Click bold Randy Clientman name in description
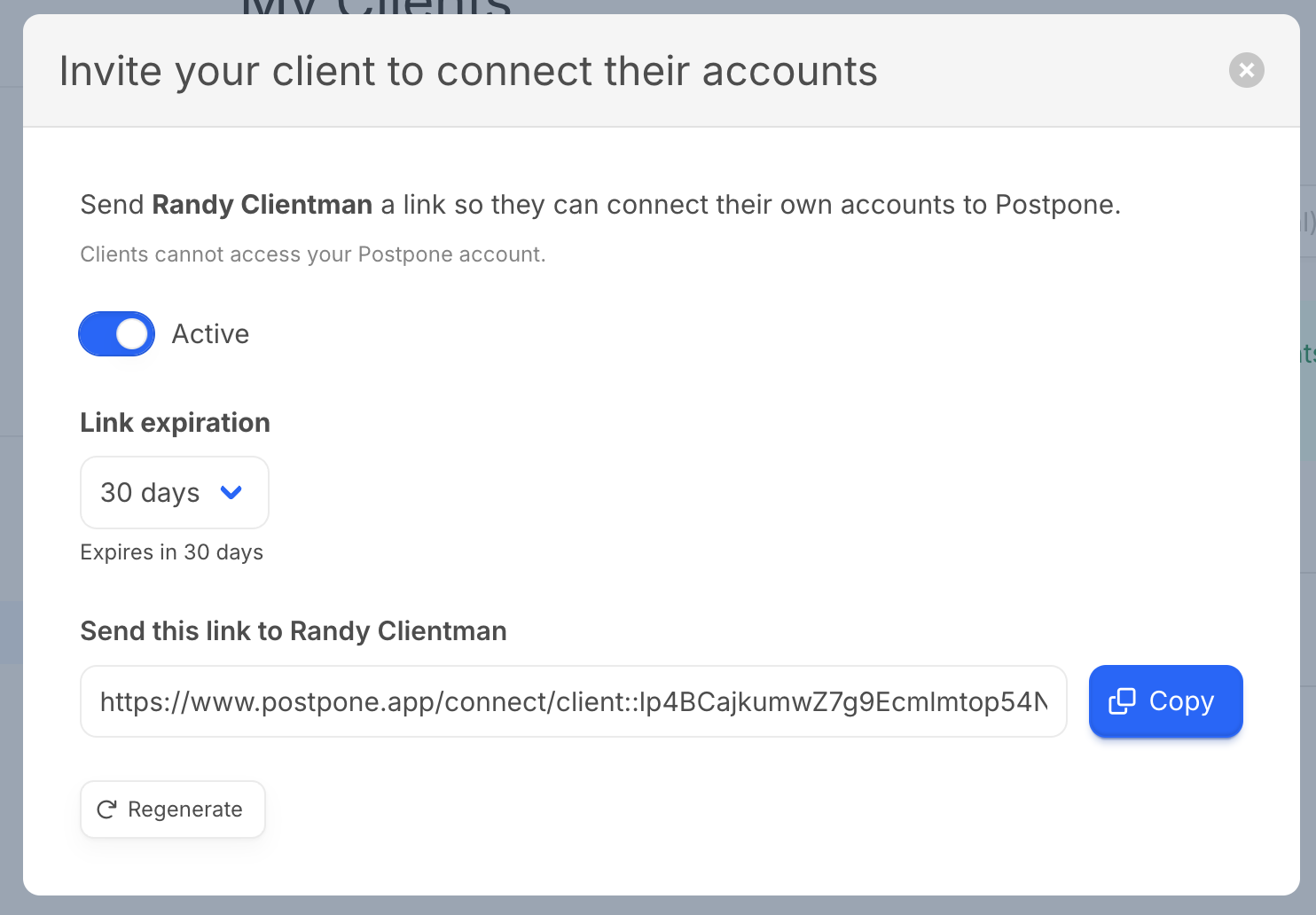The height and width of the screenshot is (915, 1316). click(262, 205)
